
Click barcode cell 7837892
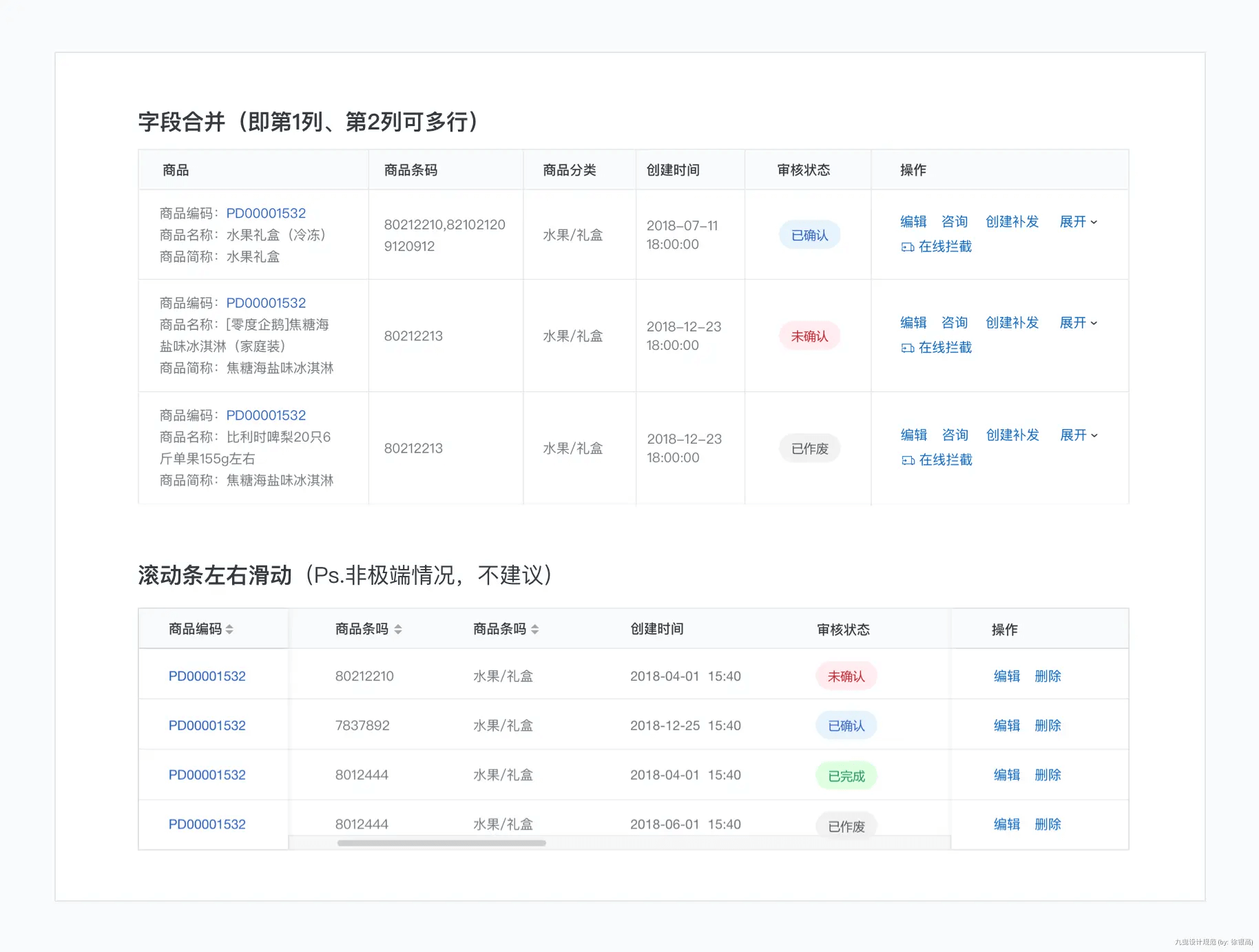point(362,726)
